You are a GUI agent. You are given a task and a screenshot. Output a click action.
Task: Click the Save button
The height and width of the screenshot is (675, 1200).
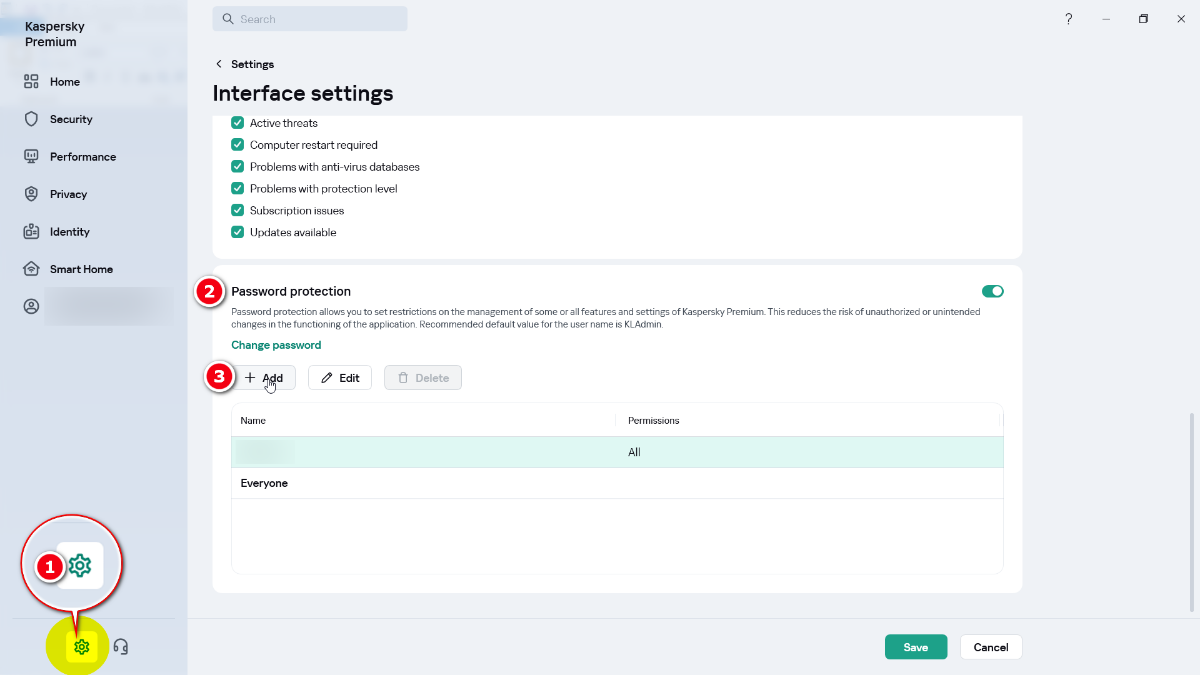[915, 647]
